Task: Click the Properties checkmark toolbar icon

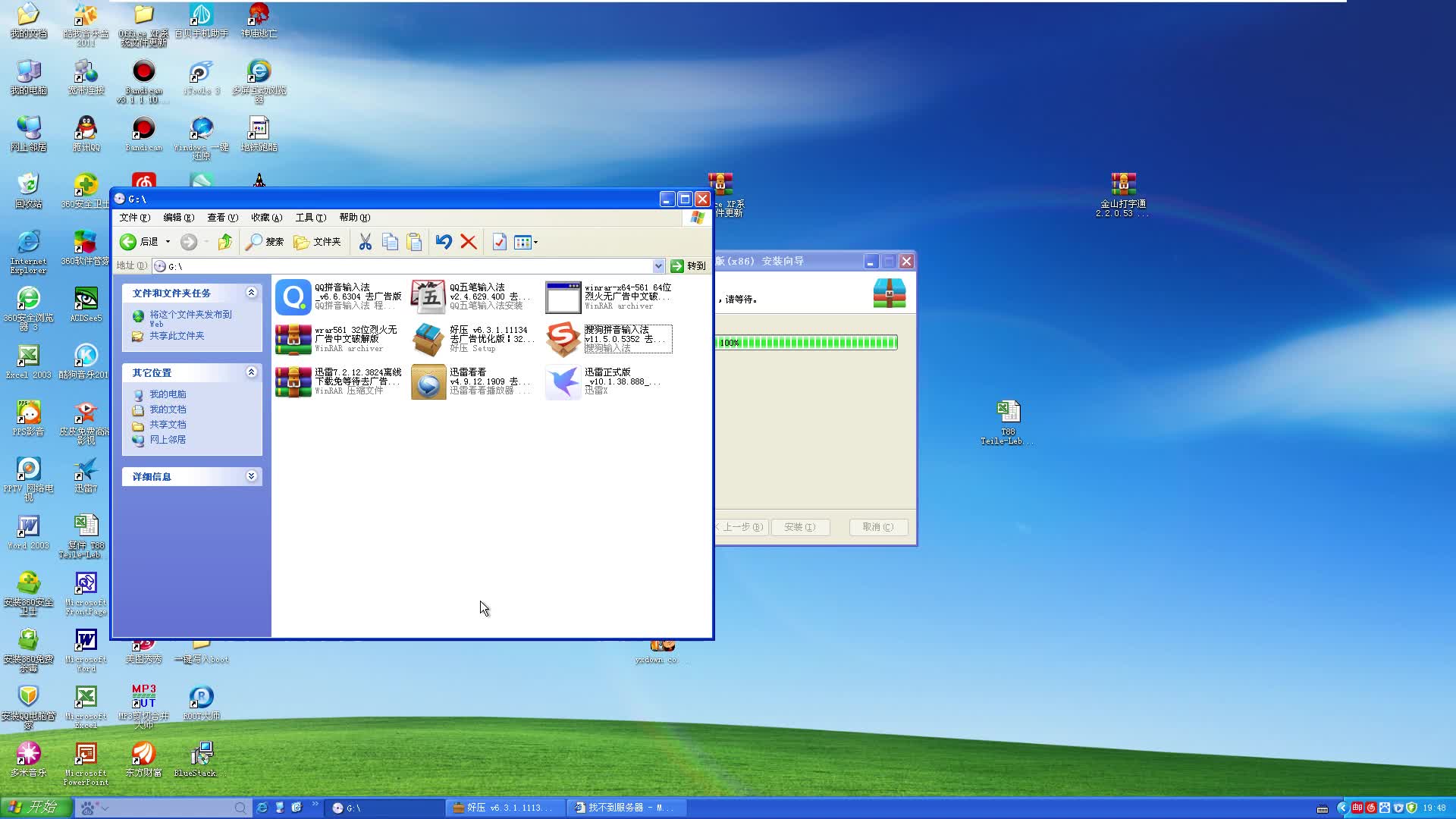Action: coord(499,242)
